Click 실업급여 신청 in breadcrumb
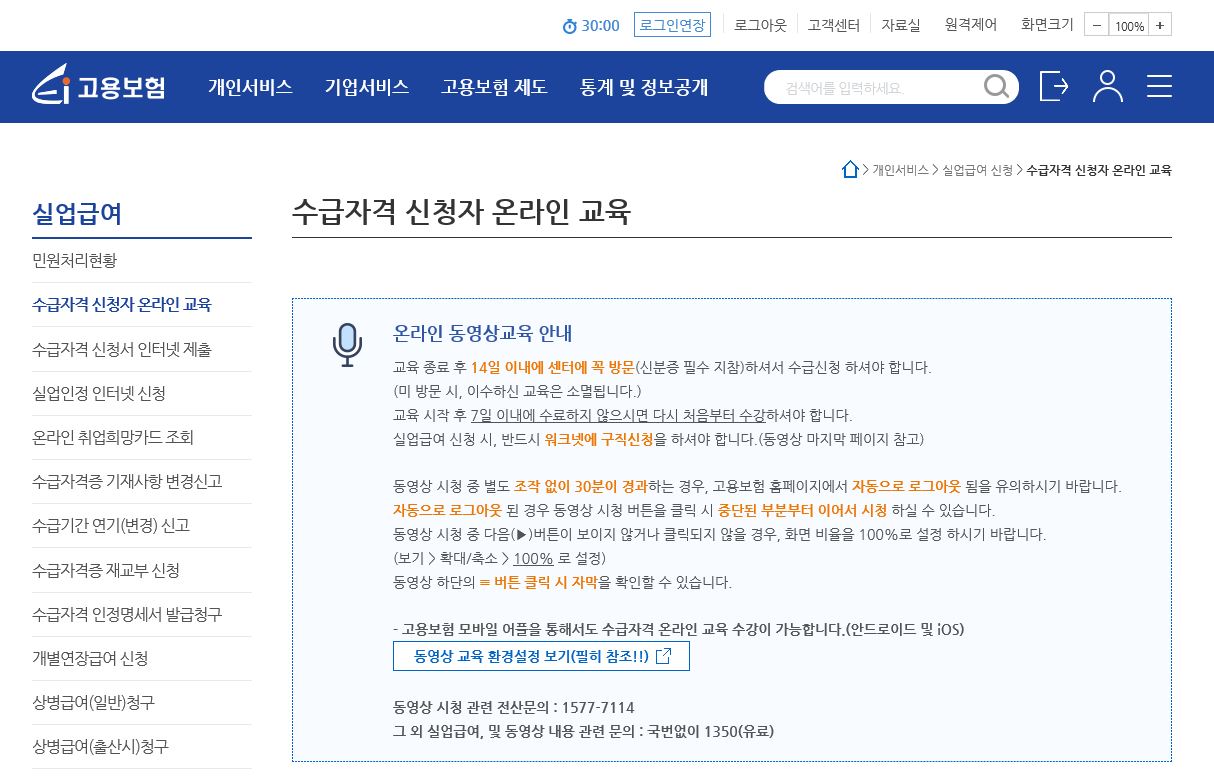This screenshot has width=1214, height=781. pos(977,170)
